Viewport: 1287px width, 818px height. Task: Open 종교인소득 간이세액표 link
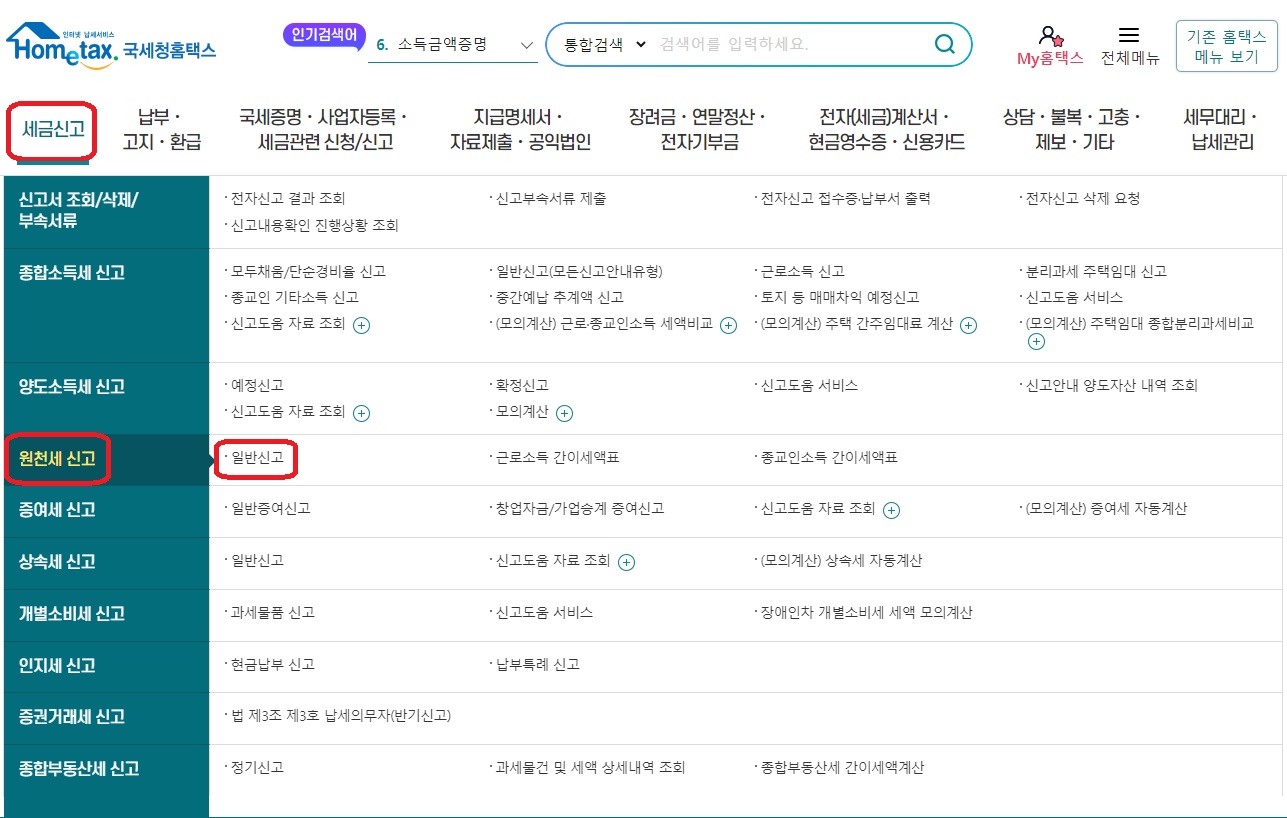829,458
